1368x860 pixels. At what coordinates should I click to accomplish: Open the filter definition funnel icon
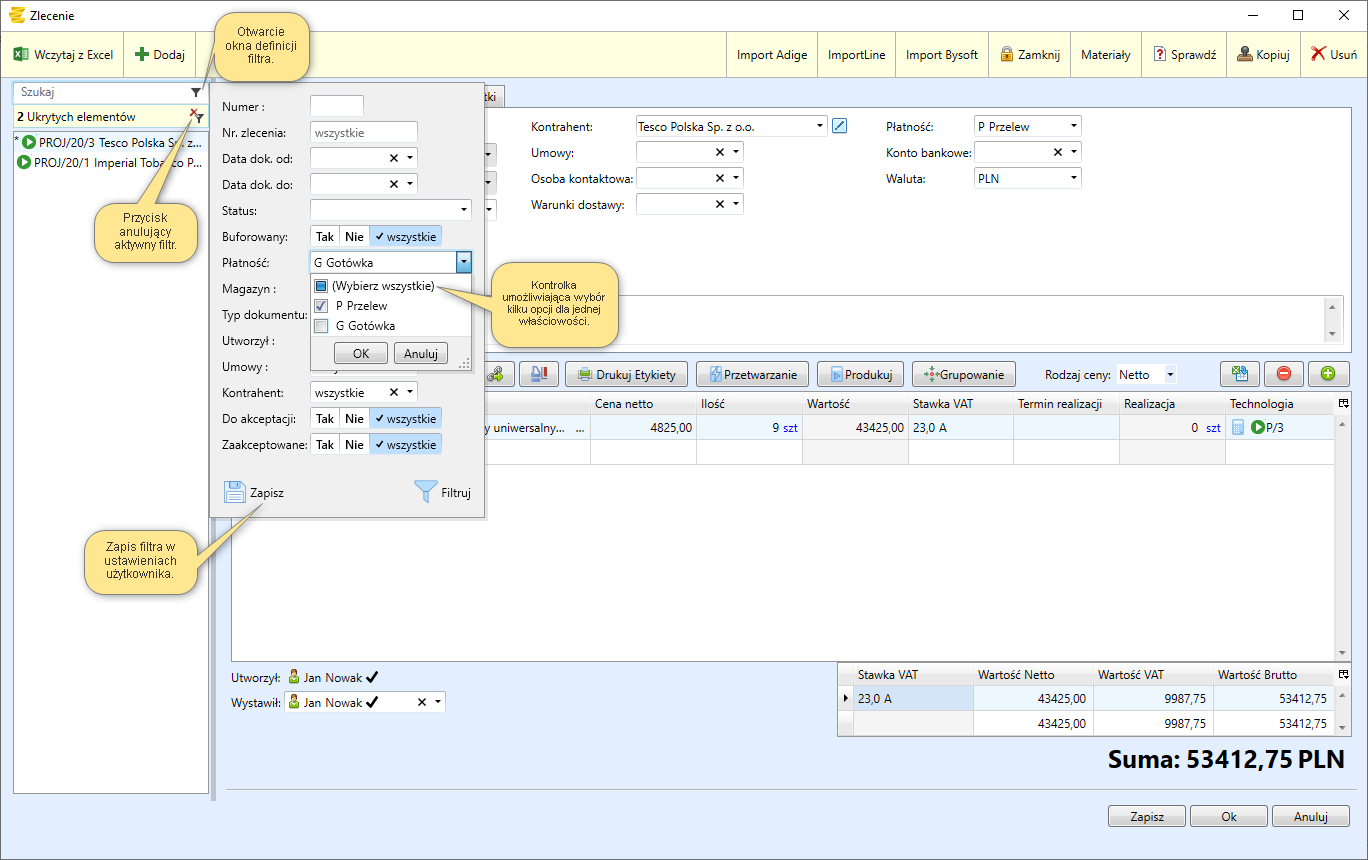pos(196,92)
